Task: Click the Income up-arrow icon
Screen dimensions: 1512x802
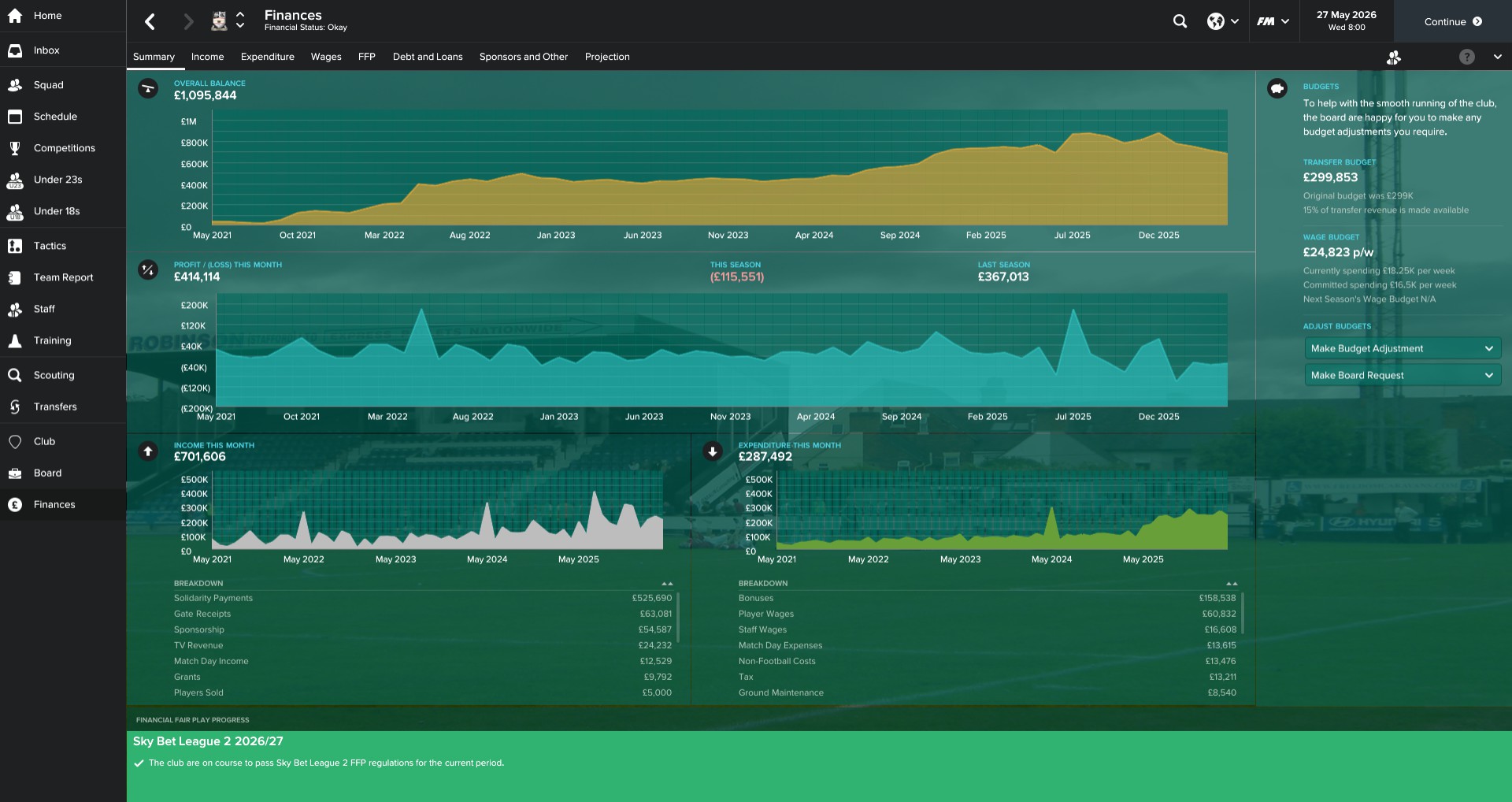Action: coord(148,451)
